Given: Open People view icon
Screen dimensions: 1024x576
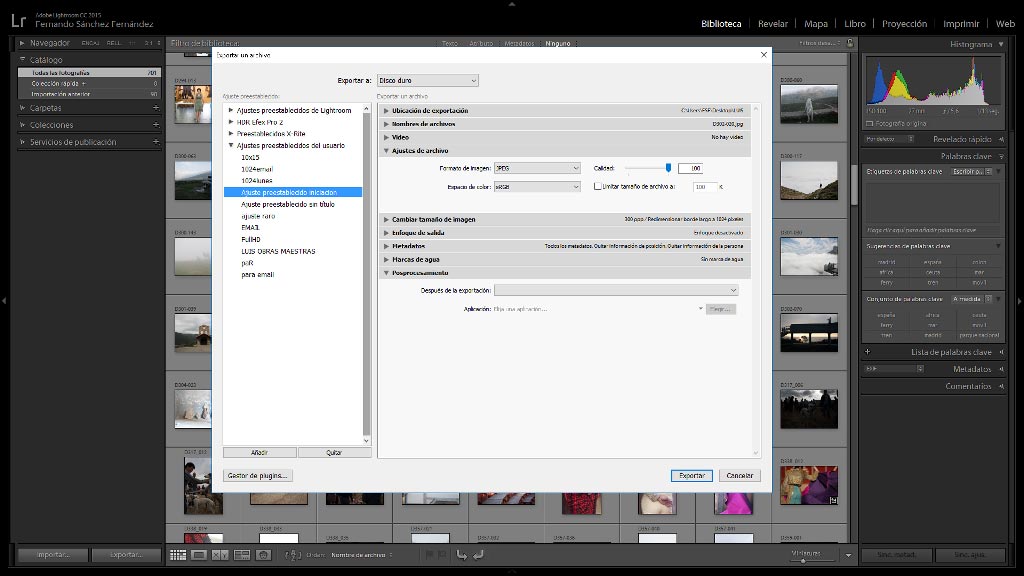Looking at the screenshot, I should click(x=263, y=554).
